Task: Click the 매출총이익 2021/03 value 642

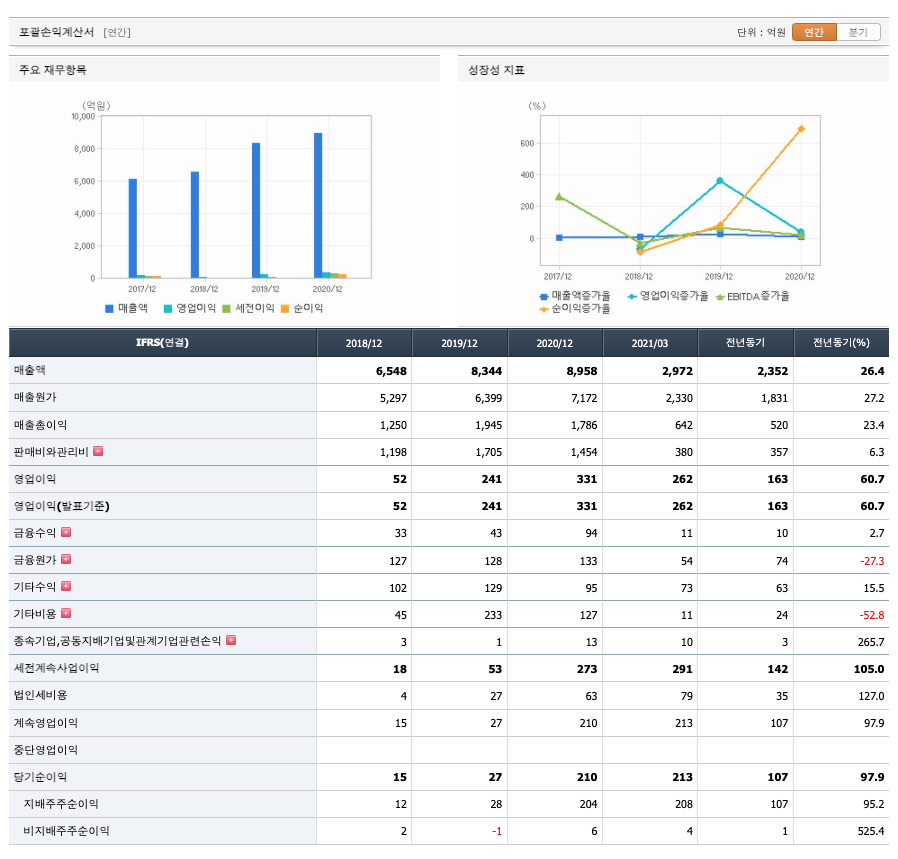Action: [684, 425]
